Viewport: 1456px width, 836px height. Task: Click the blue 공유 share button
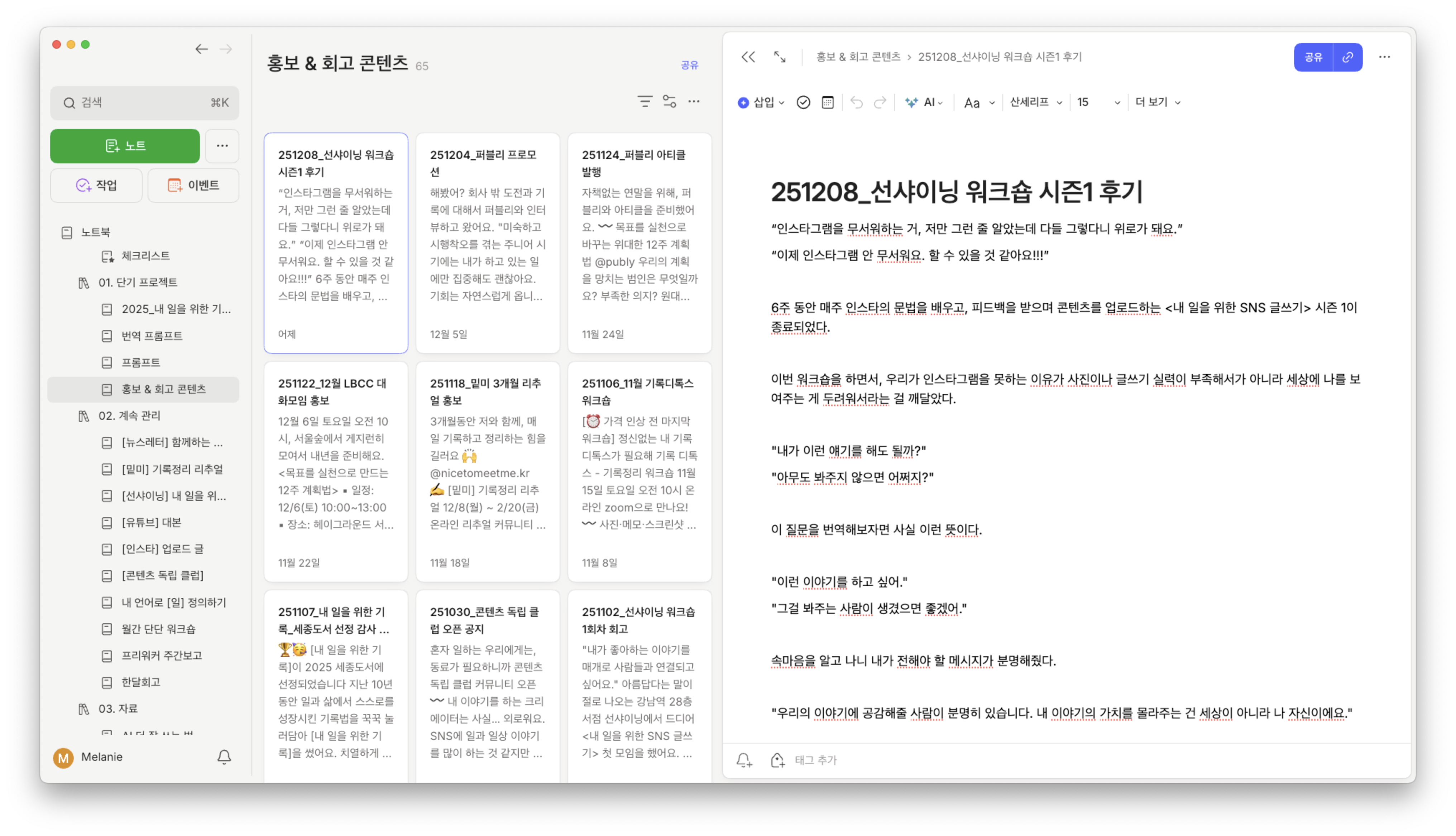click(1313, 57)
